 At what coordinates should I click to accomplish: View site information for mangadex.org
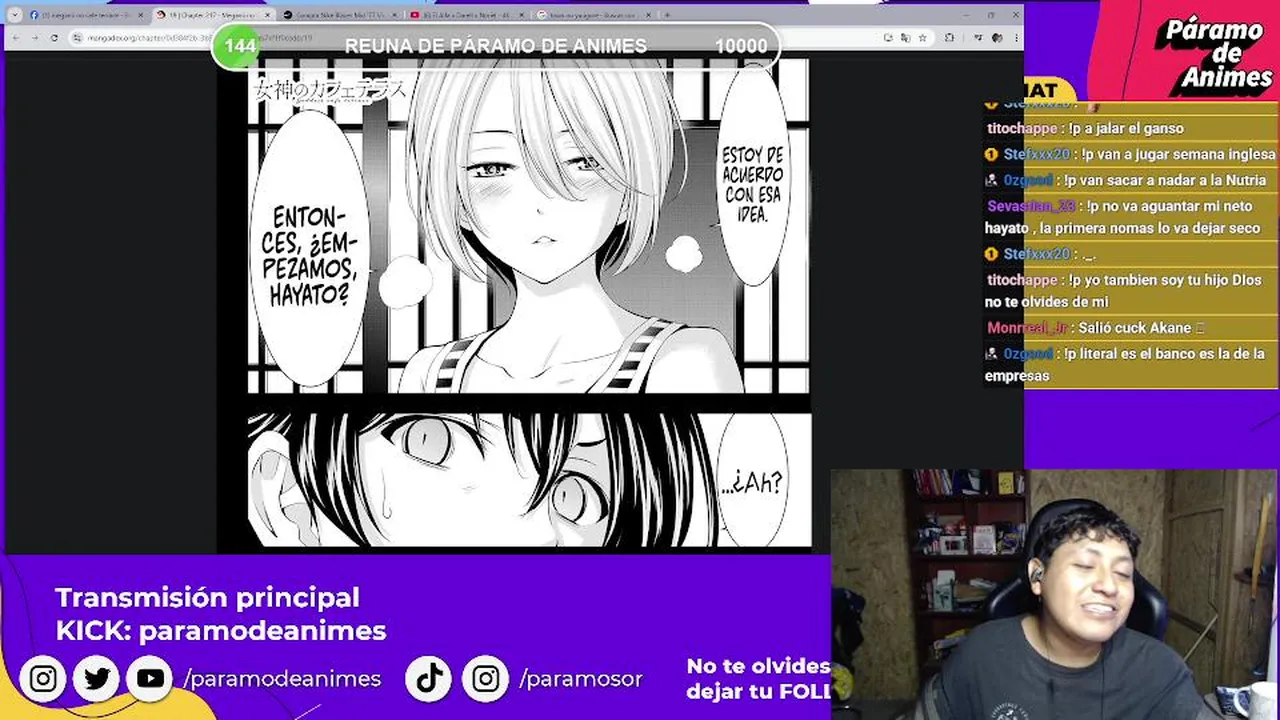(x=78, y=38)
